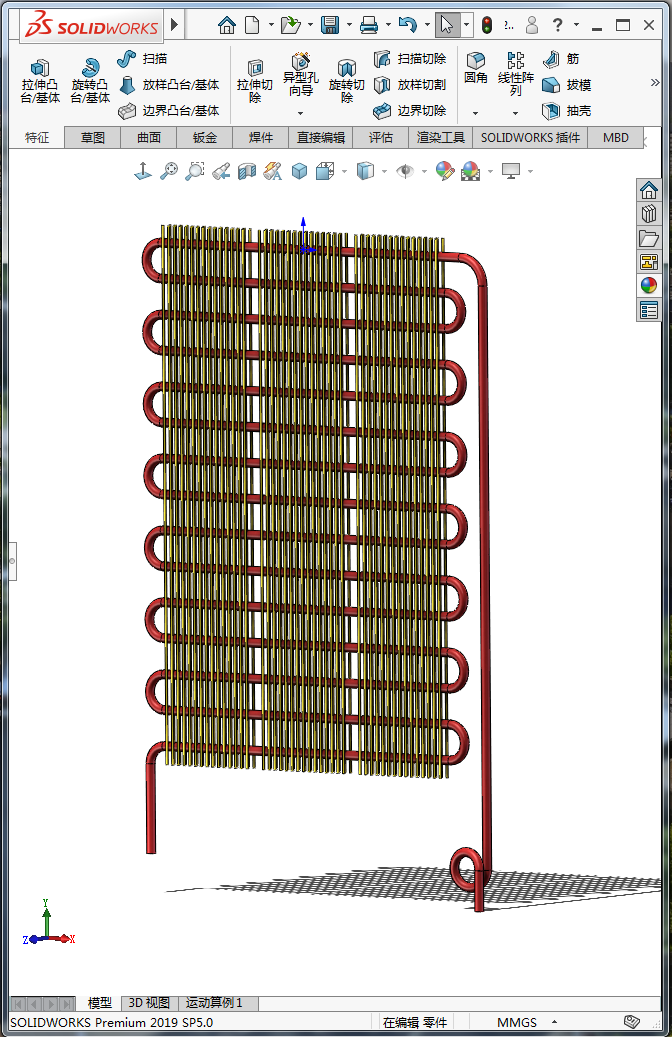Open Apply Scene dropdown arrow
Viewport: 672px width, 1037px height.
point(490,172)
